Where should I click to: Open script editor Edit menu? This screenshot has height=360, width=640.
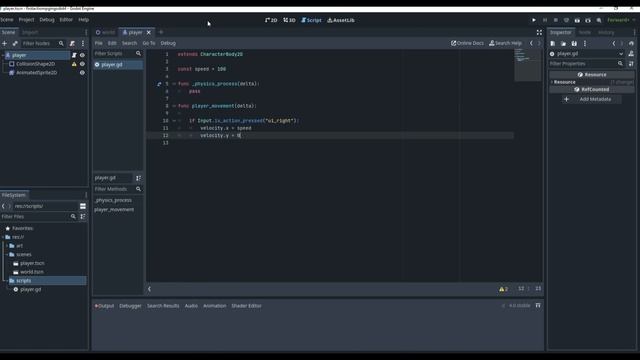(x=112, y=43)
